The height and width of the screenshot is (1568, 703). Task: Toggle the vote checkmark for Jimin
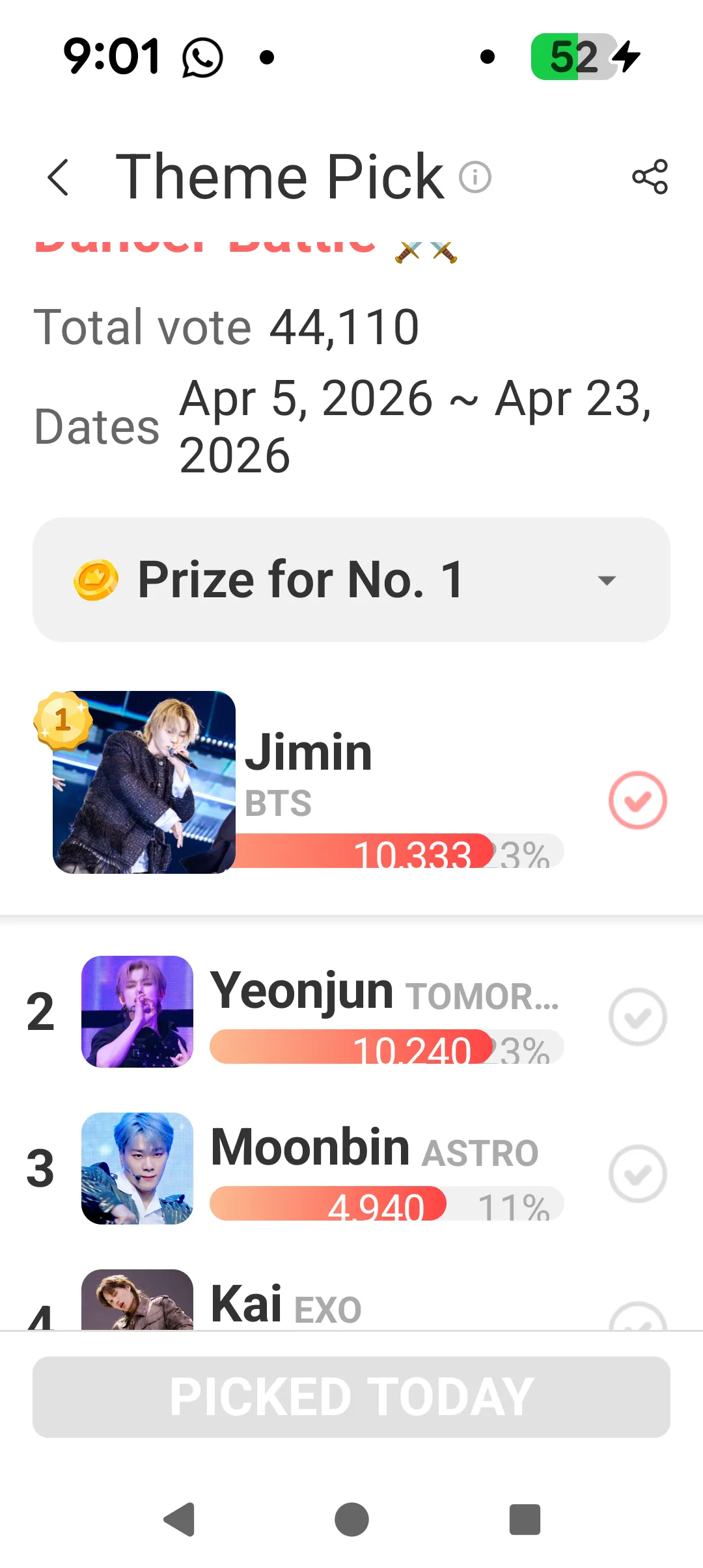tap(637, 800)
